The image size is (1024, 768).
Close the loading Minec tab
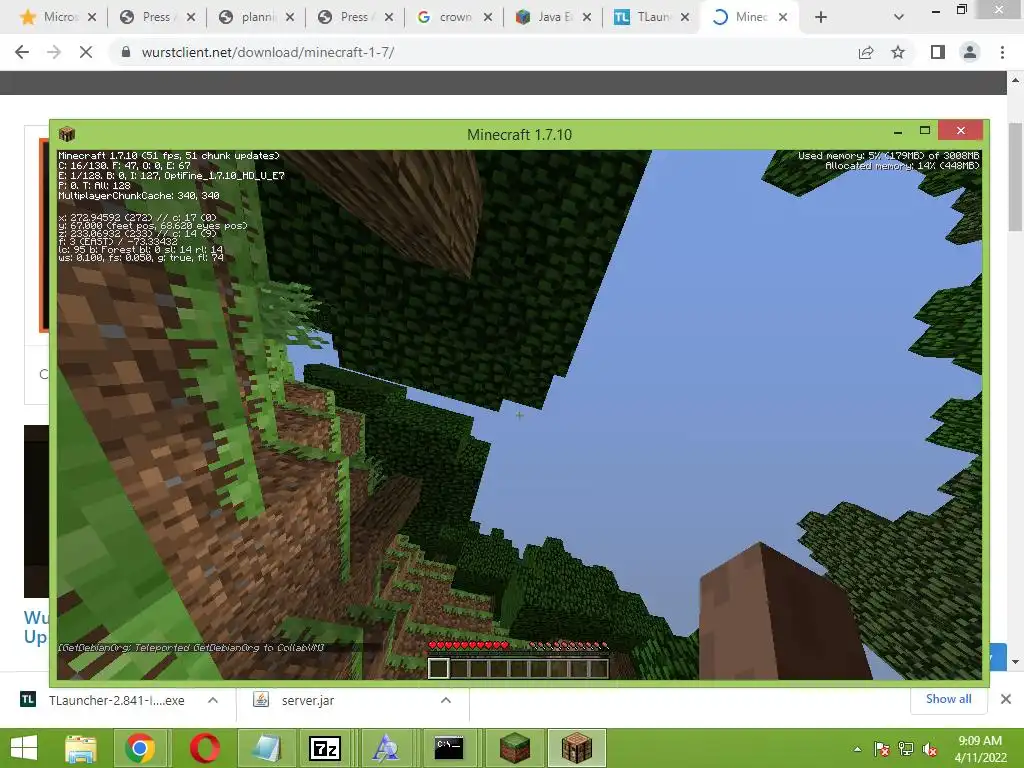click(783, 18)
